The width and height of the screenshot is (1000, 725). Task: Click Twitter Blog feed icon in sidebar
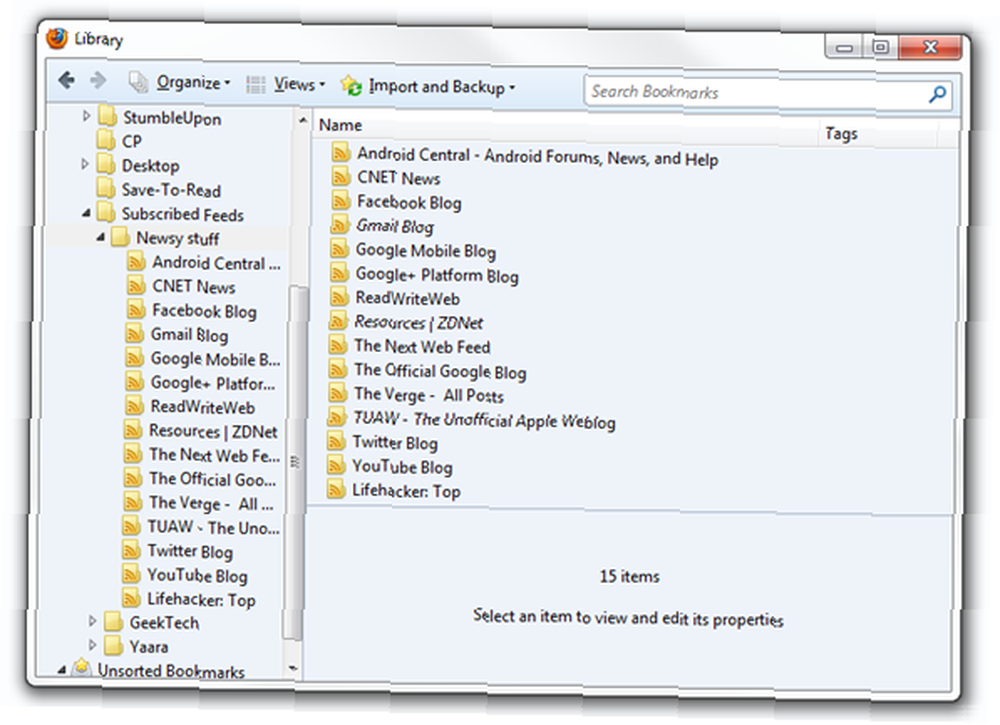coord(131,550)
